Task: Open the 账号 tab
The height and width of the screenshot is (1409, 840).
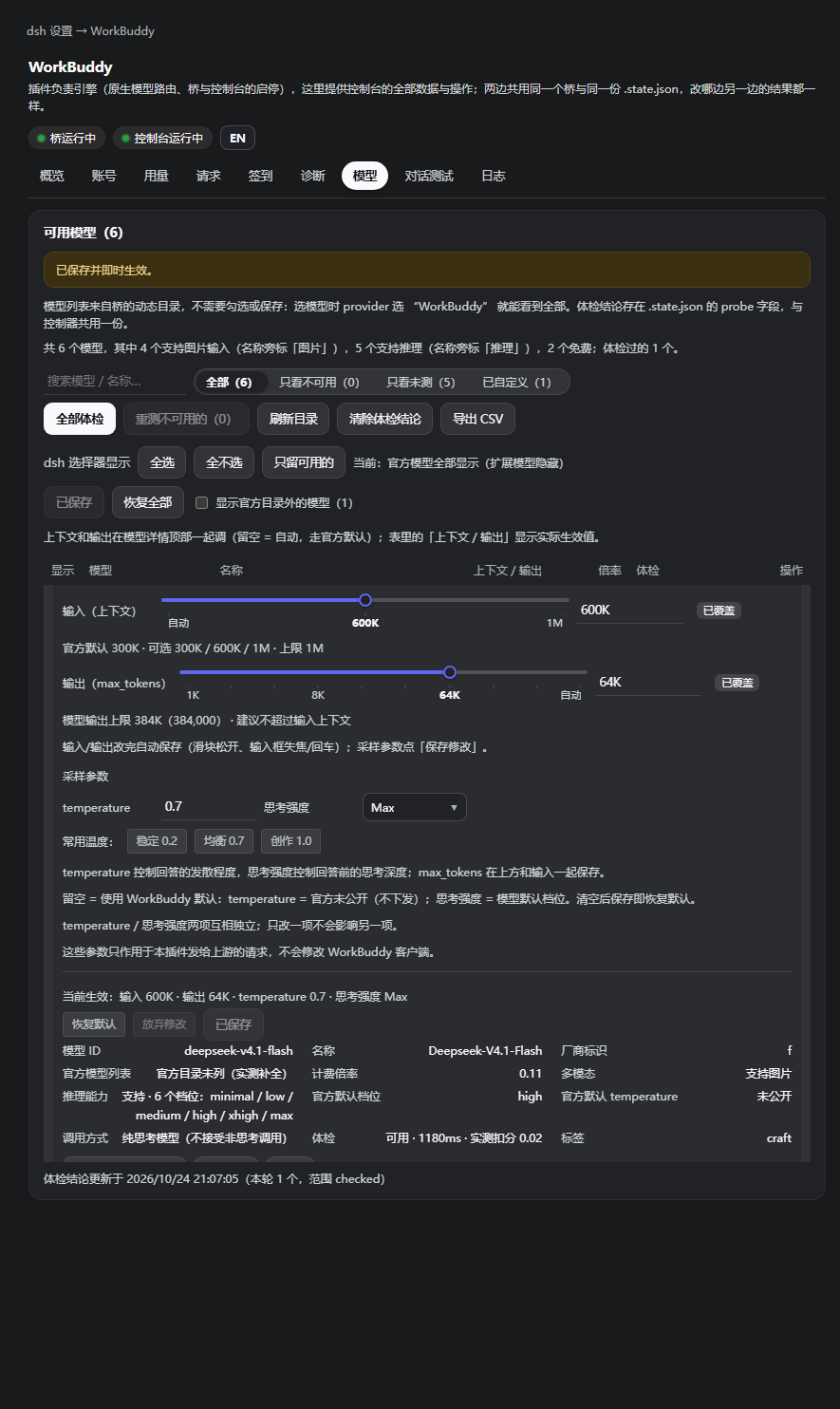Action: tap(104, 176)
